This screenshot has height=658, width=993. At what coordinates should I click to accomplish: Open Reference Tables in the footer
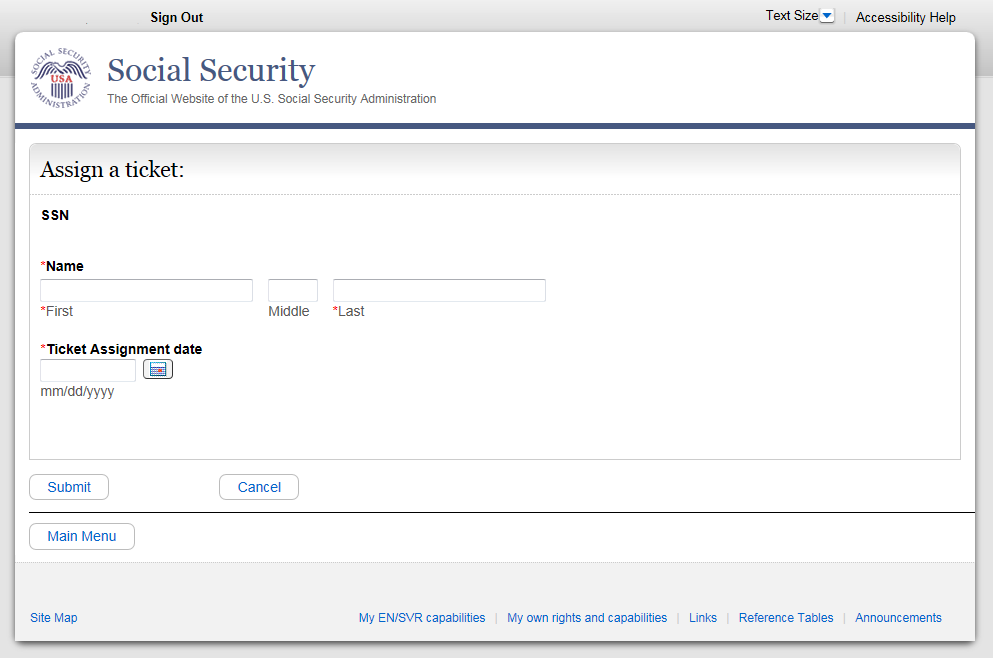point(786,618)
